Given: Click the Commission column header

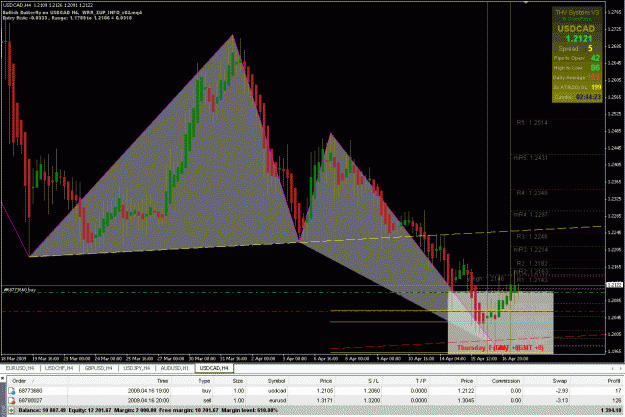Looking at the screenshot, I should pyautogui.click(x=505, y=381).
